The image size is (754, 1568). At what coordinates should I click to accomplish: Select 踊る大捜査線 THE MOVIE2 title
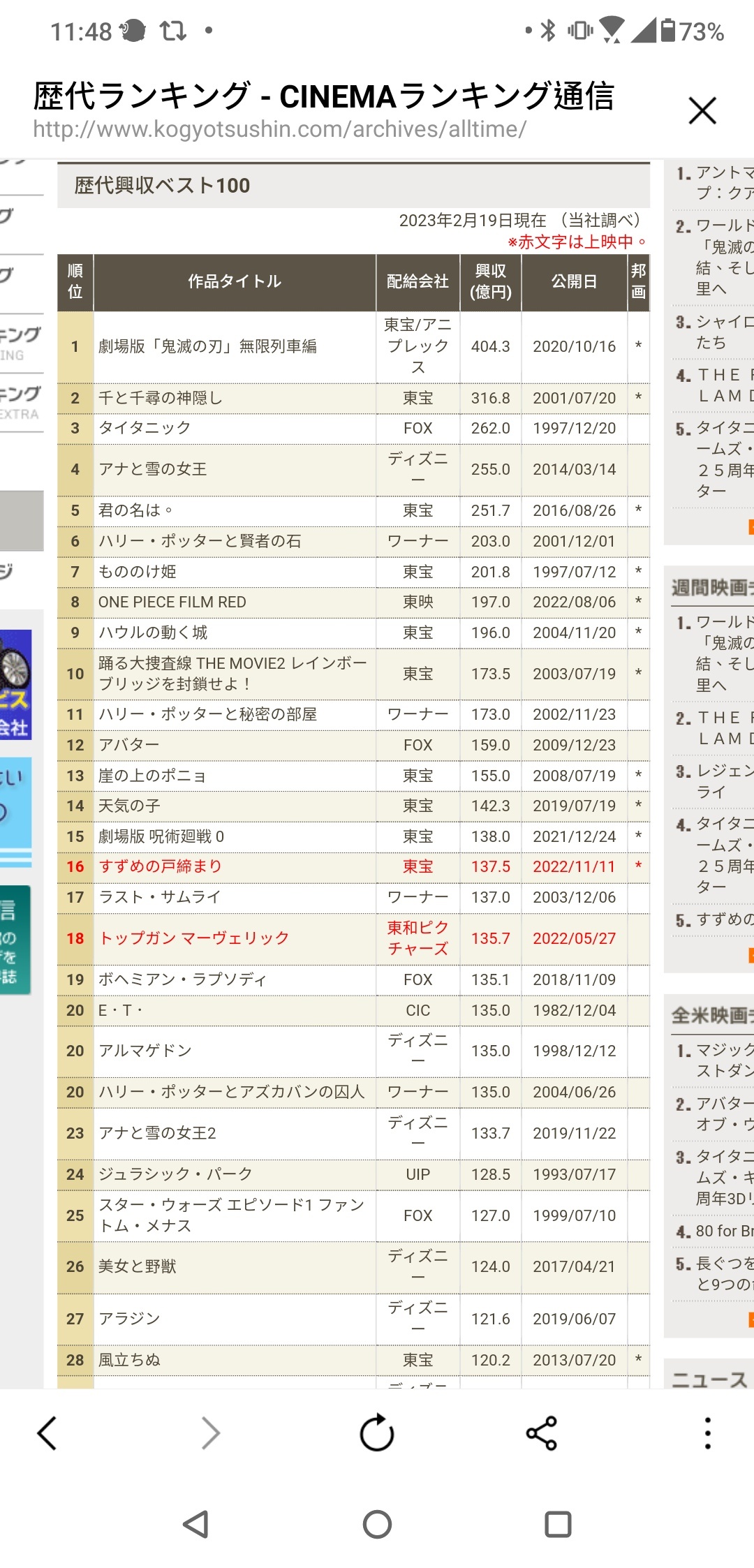232,674
